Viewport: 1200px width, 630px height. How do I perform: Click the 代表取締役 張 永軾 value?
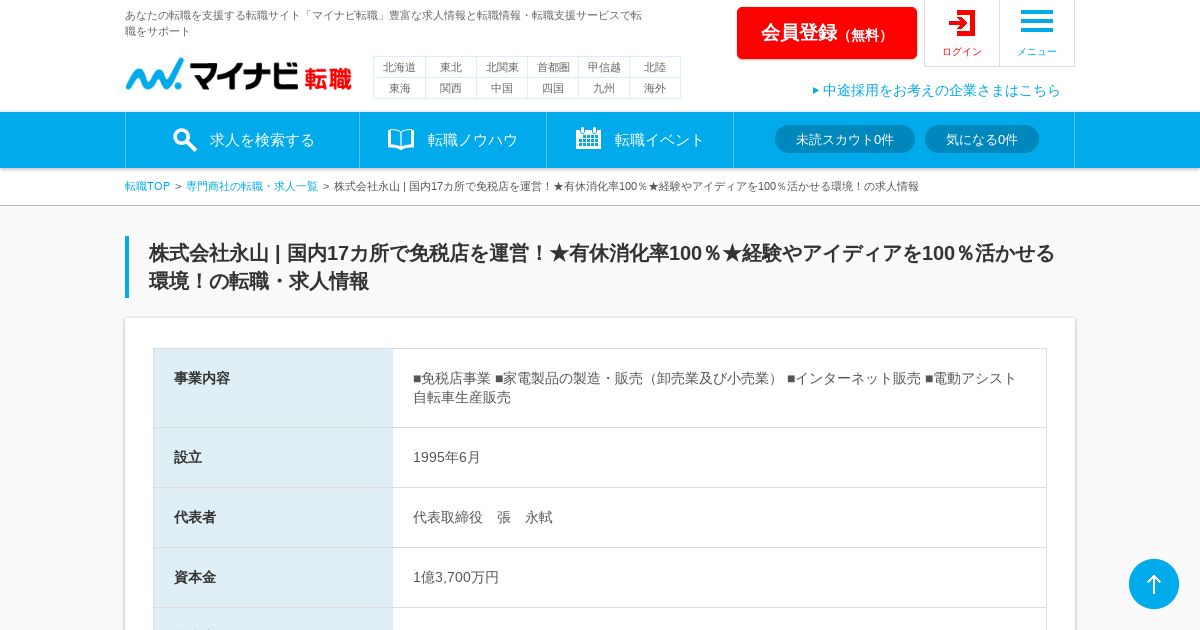coord(483,517)
